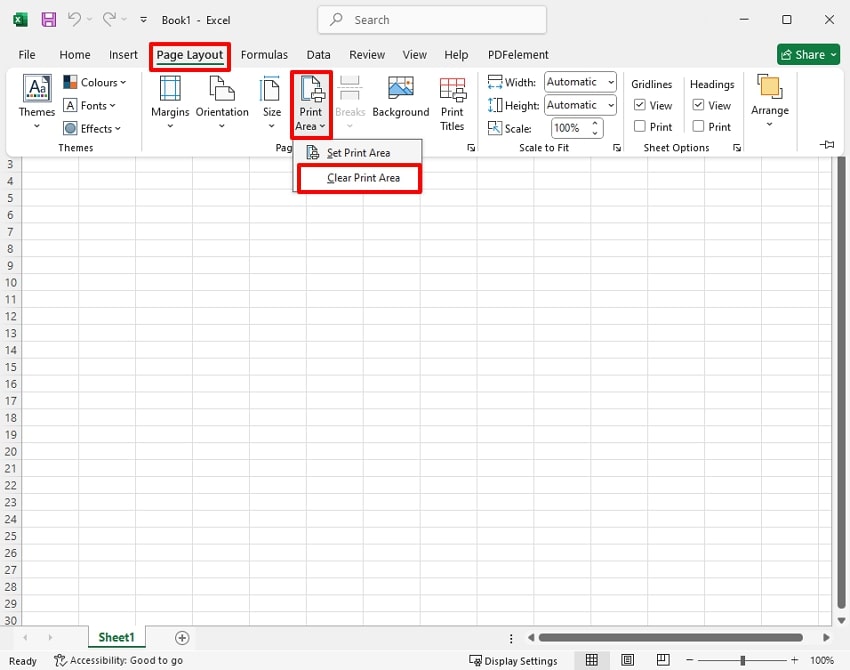Expand the Height Automatic dropdown

[x=611, y=105]
